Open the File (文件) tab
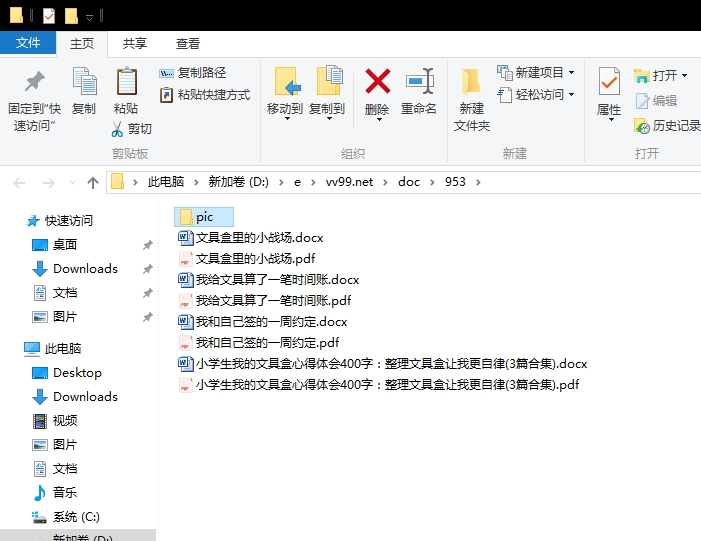Viewport: 701px width, 541px height. 28,43
